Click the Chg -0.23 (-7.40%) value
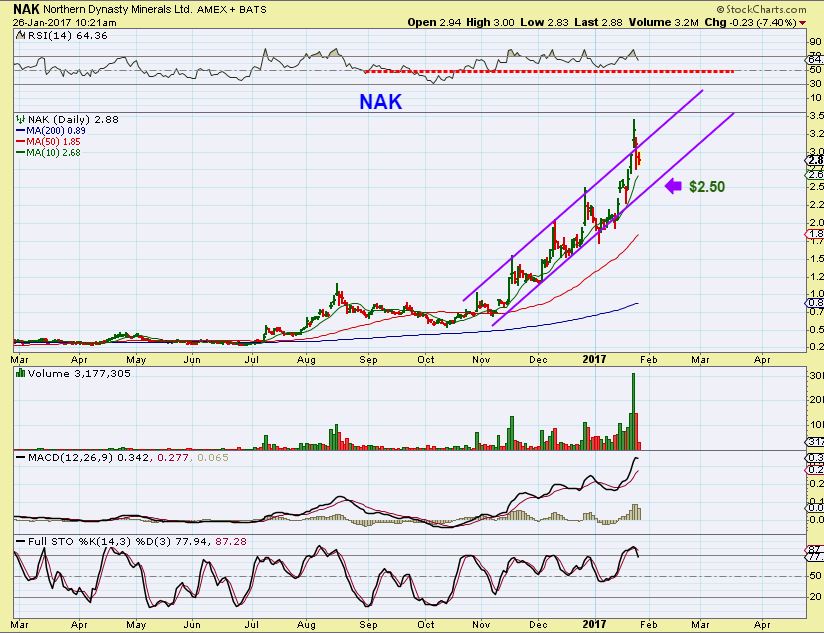 pos(751,22)
